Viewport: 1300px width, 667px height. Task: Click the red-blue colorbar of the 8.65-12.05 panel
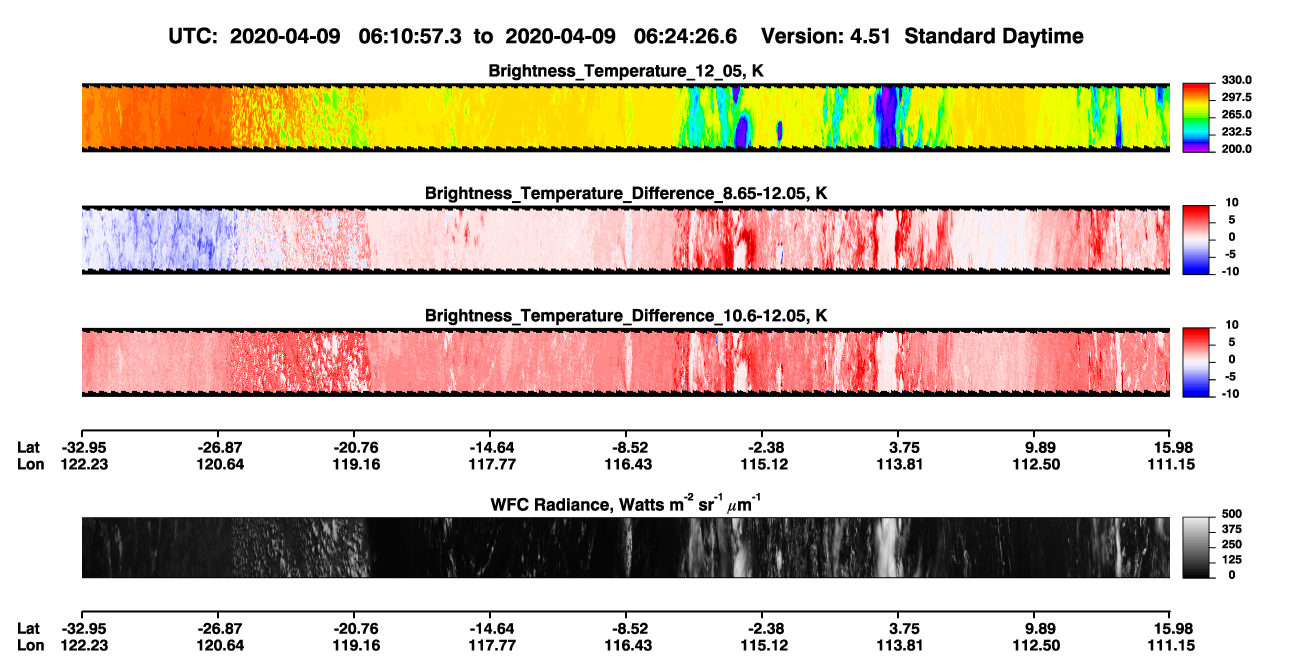(1198, 239)
